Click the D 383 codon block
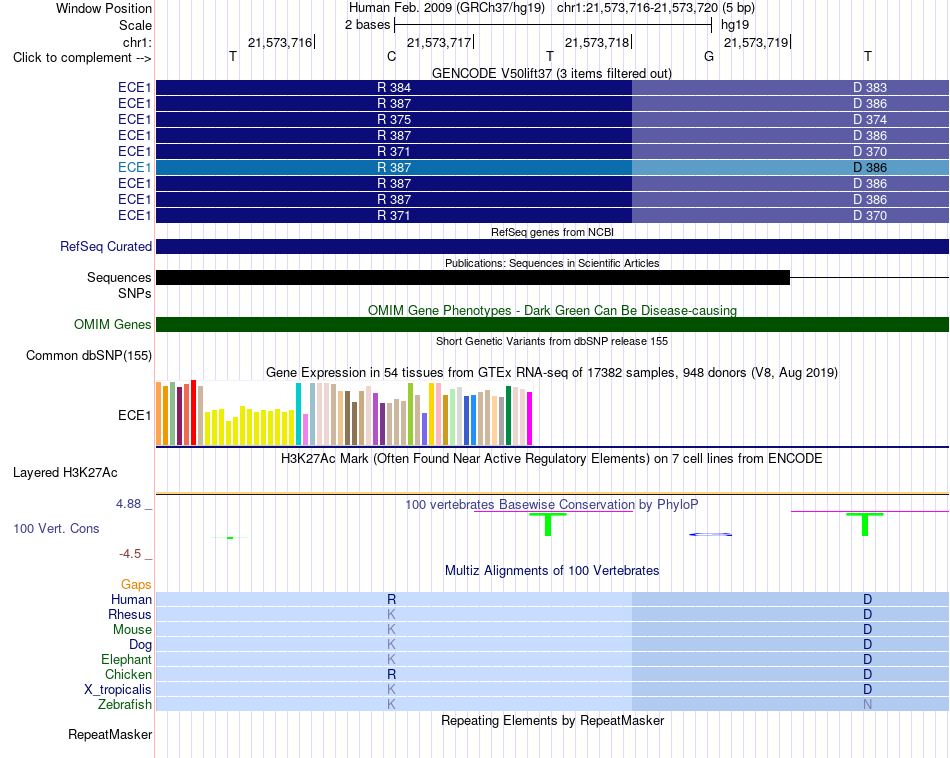 click(791, 88)
